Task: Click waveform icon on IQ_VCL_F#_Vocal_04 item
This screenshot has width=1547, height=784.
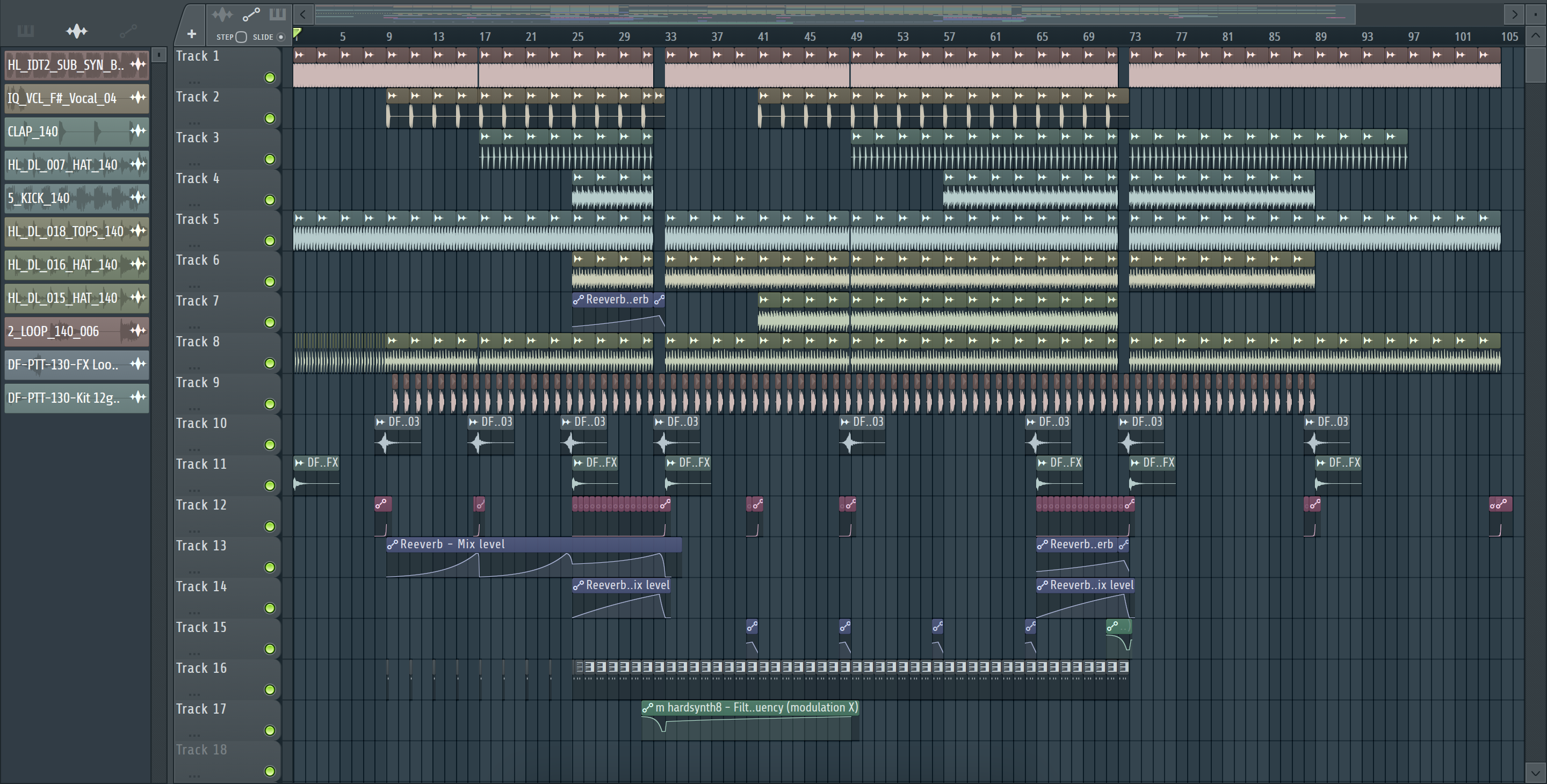Action: point(138,97)
